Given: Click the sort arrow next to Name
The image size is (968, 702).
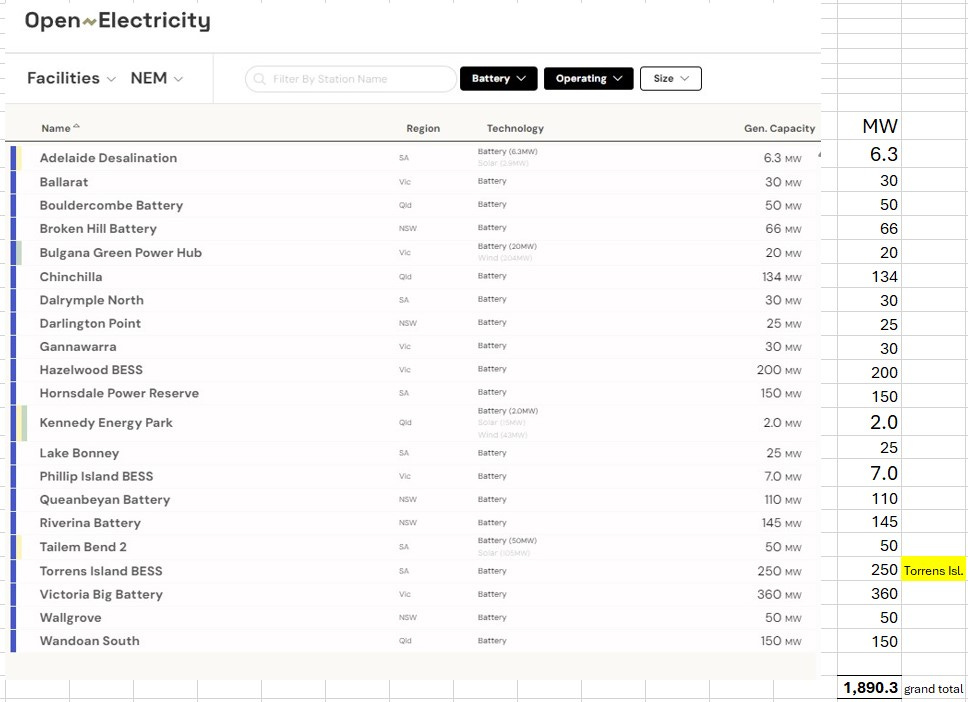Looking at the screenshot, I should 77,127.
